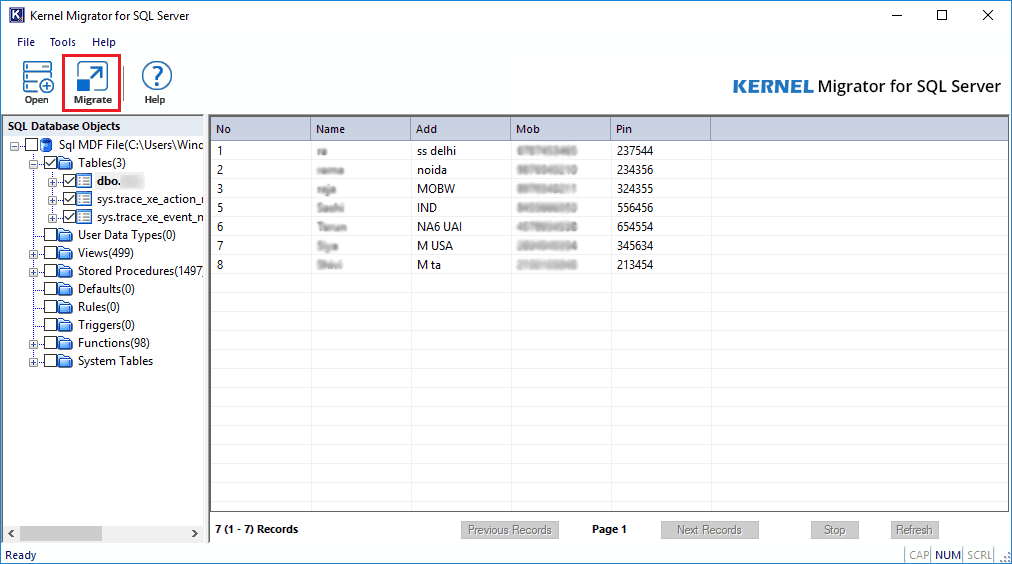Click the User Data Types folder icon
This screenshot has height=564, width=1012.
point(65,235)
